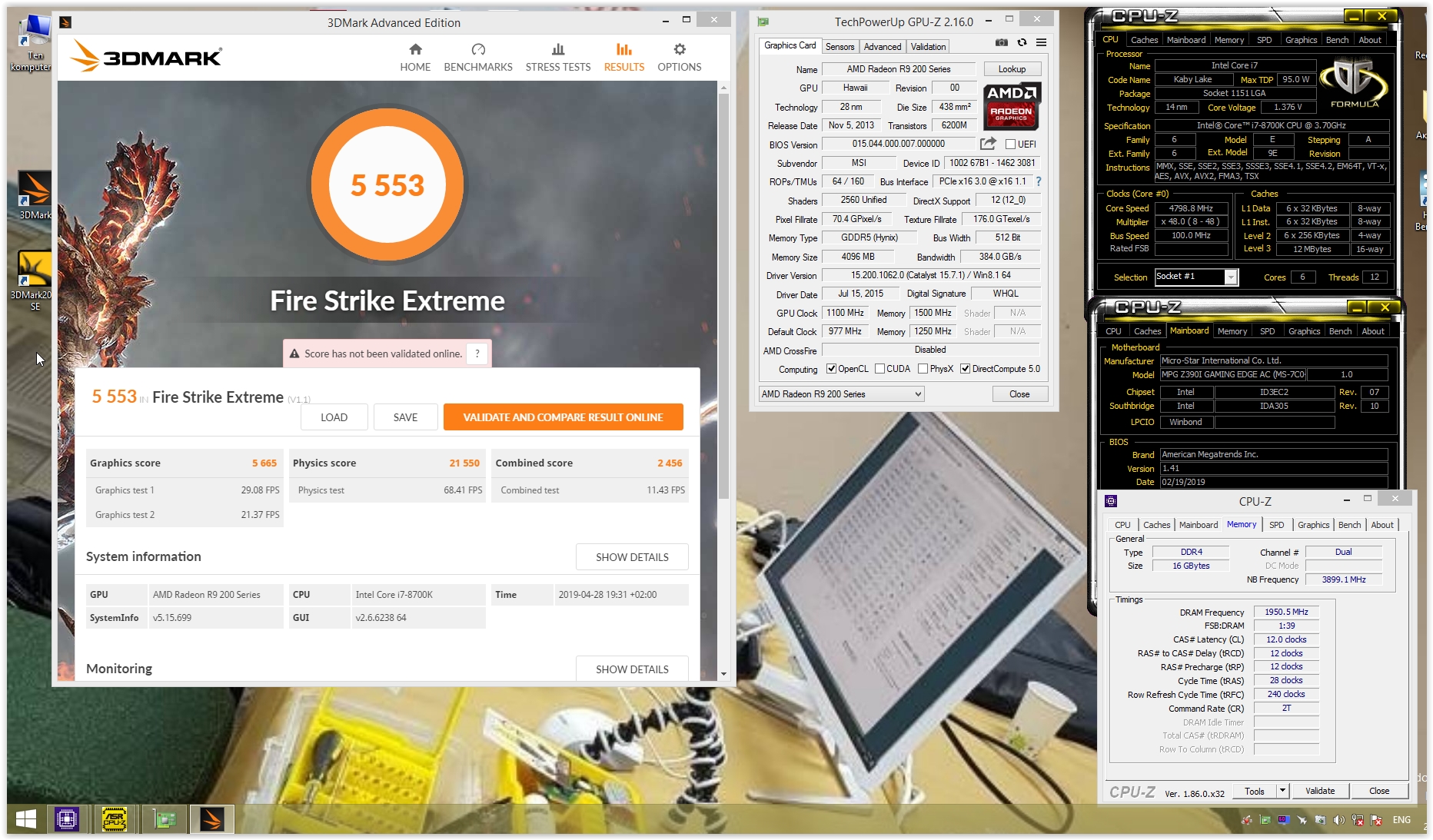Image resolution: width=1433 pixels, height=840 pixels.
Task: Show details for Monitoring
Action: [632, 669]
